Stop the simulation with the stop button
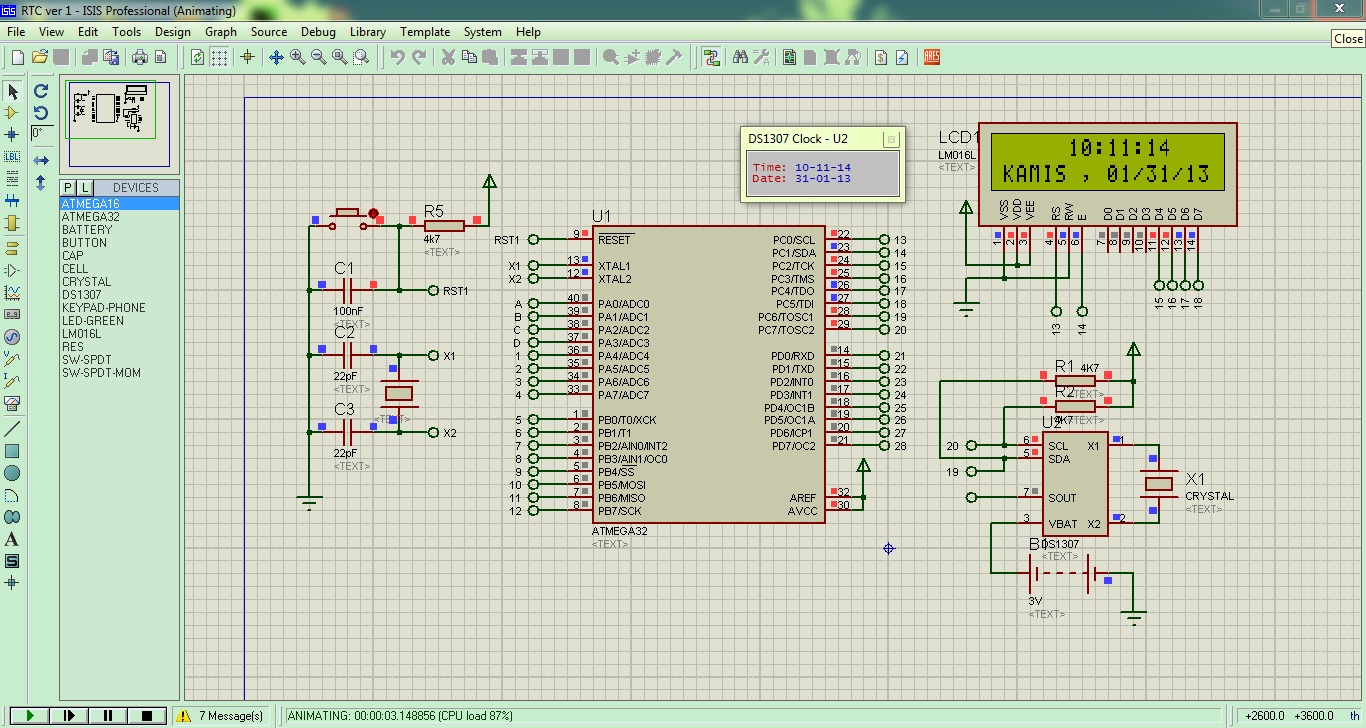The height and width of the screenshot is (728, 1366). point(147,715)
